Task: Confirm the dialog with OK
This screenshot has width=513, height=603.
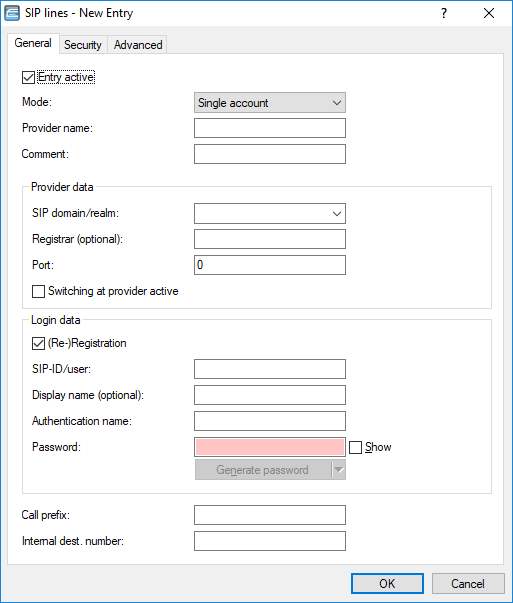Action: pyautogui.click(x=387, y=583)
